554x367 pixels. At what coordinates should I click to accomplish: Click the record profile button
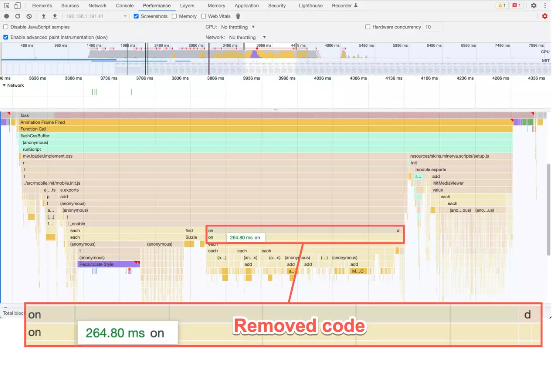(x=6, y=16)
